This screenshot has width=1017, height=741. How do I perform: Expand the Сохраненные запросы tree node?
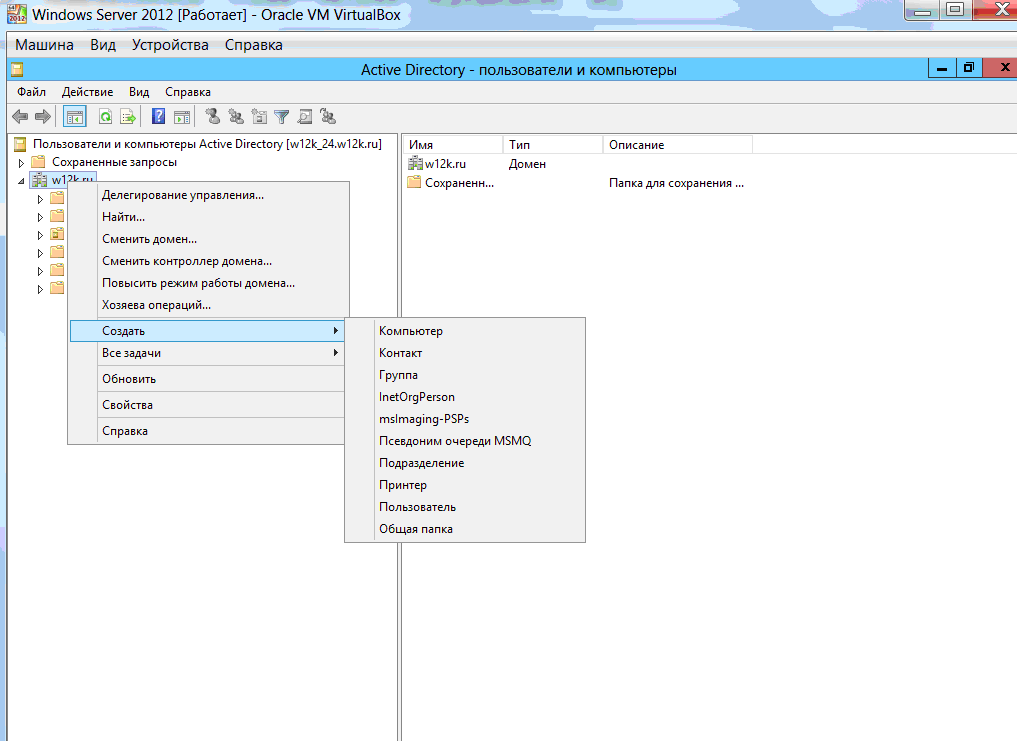21,162
